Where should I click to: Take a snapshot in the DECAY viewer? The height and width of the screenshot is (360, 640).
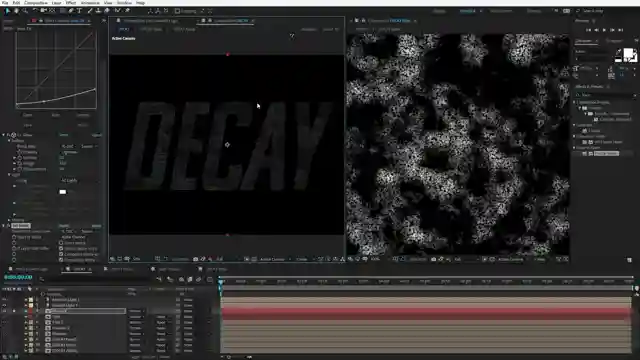[196, 259]
